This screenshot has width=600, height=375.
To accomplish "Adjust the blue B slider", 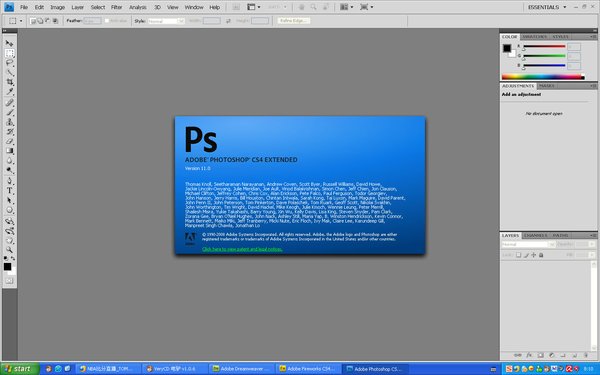I will [x=544, y=66].
